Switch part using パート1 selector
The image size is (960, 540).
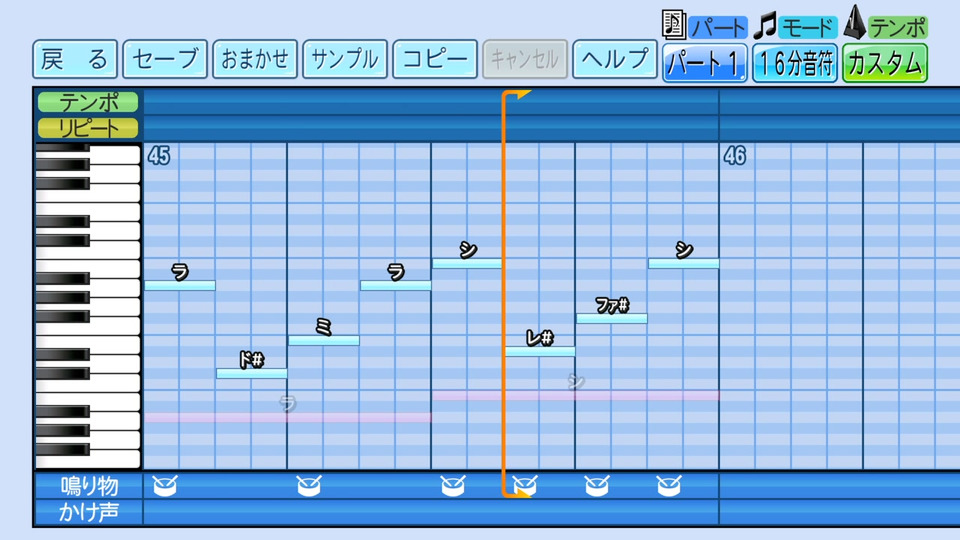705,63
